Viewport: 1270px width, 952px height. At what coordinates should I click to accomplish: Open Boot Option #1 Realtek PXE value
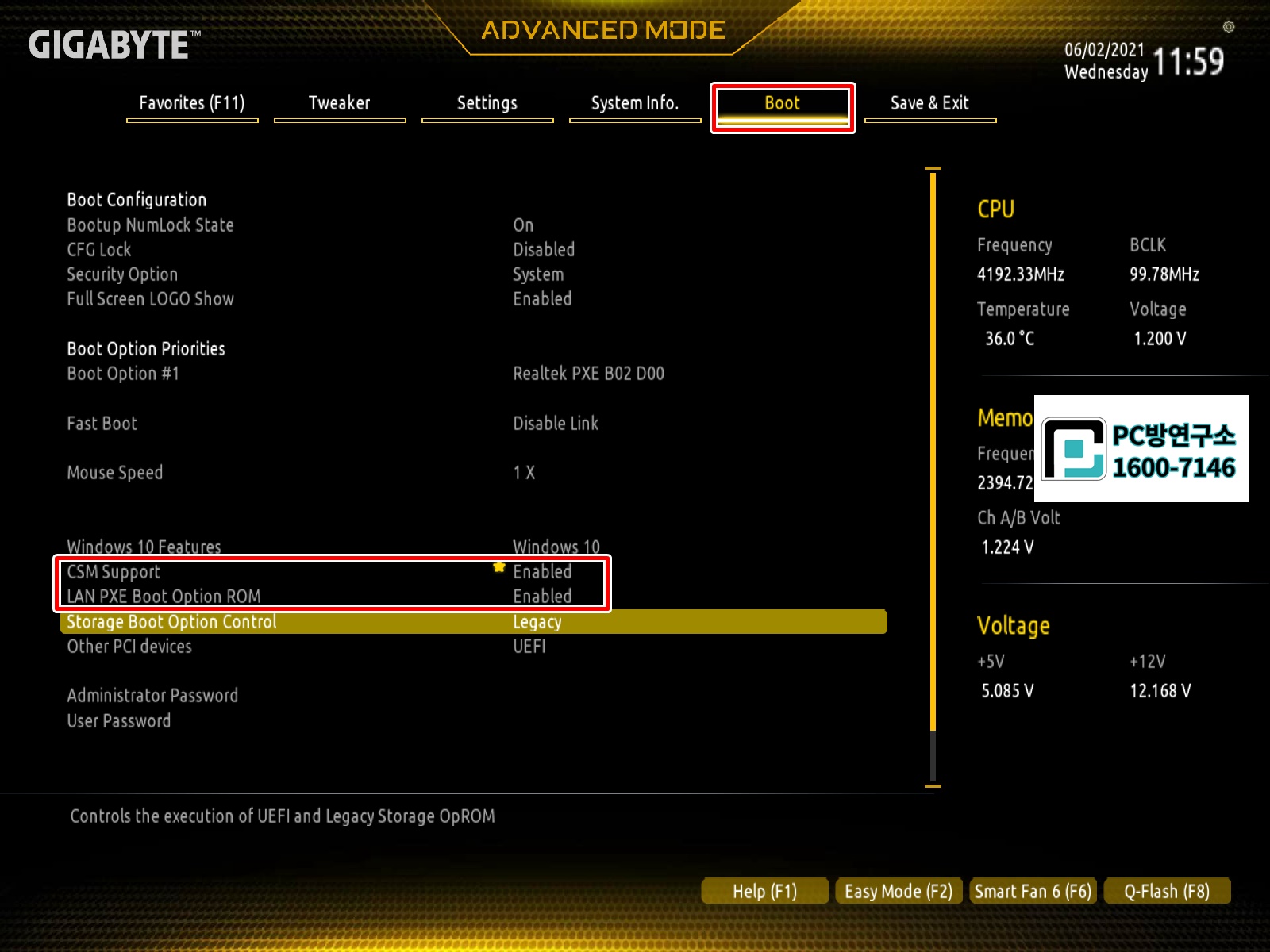[x=588, y=374]
